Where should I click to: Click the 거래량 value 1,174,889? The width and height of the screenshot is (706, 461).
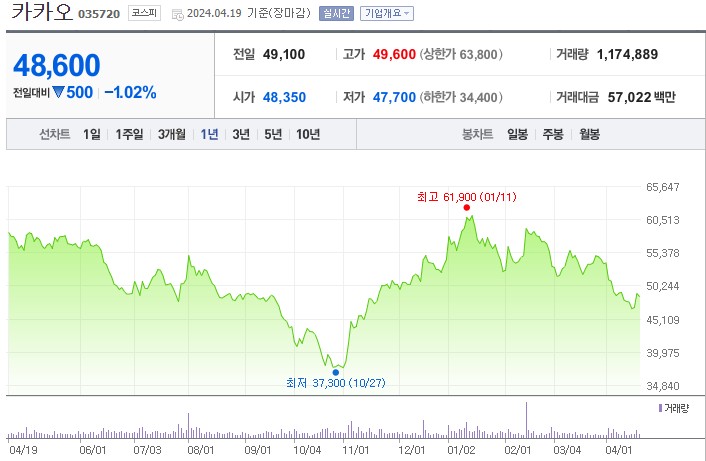(x=627, y=54)
